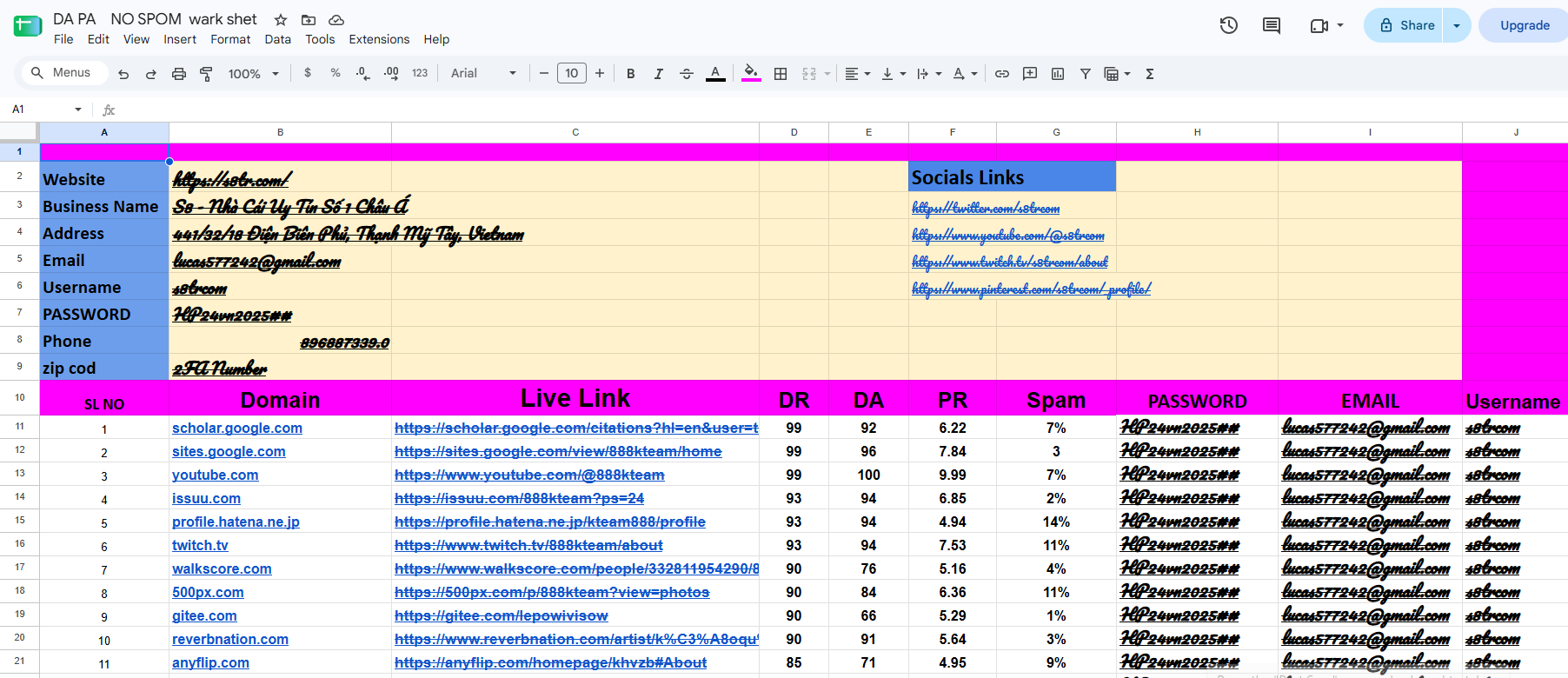Viewport: 1568px width, 678px height.
Task: Click the Google Sheets home logo
Action: click(28, 26)
